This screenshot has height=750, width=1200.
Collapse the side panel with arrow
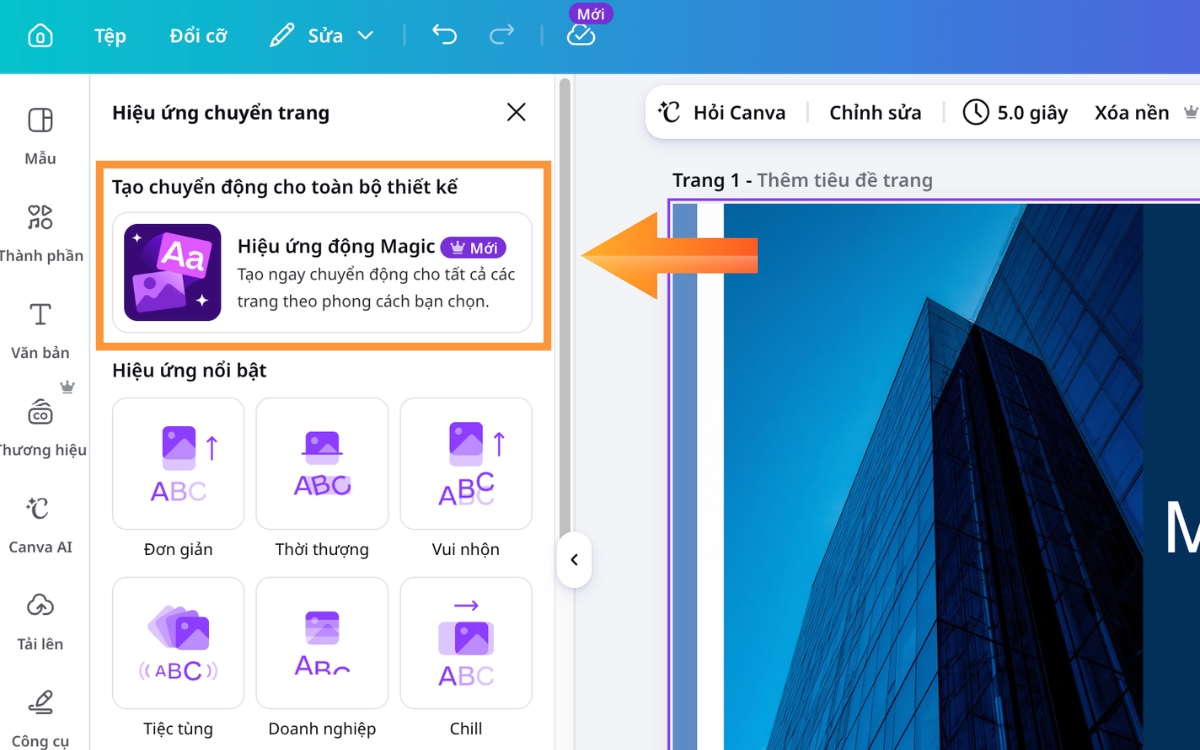pos(574,560)
